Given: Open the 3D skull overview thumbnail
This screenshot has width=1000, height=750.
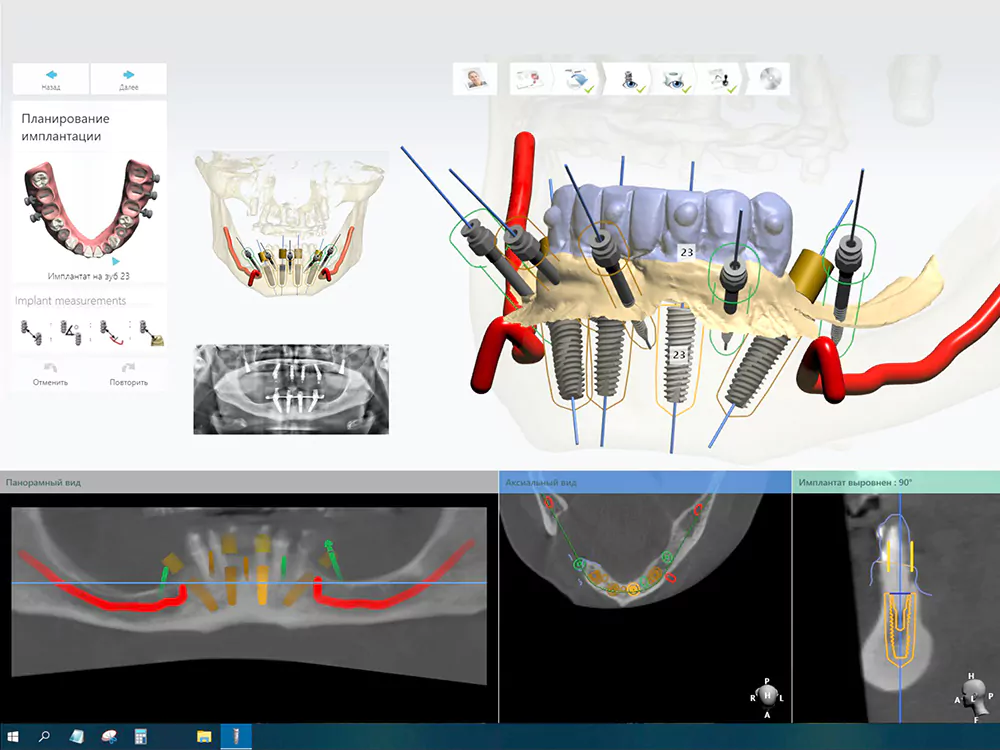Looking at the screenshot, I should [290, 224].
